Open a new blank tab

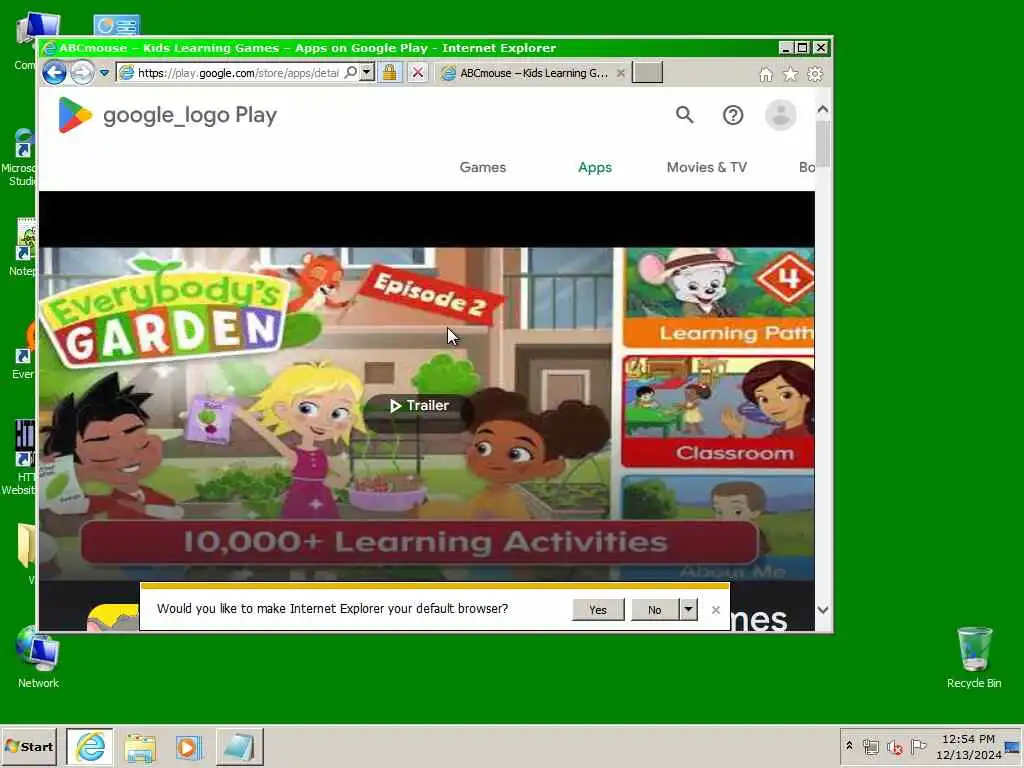pyautogui.click(x=648, y=72)
